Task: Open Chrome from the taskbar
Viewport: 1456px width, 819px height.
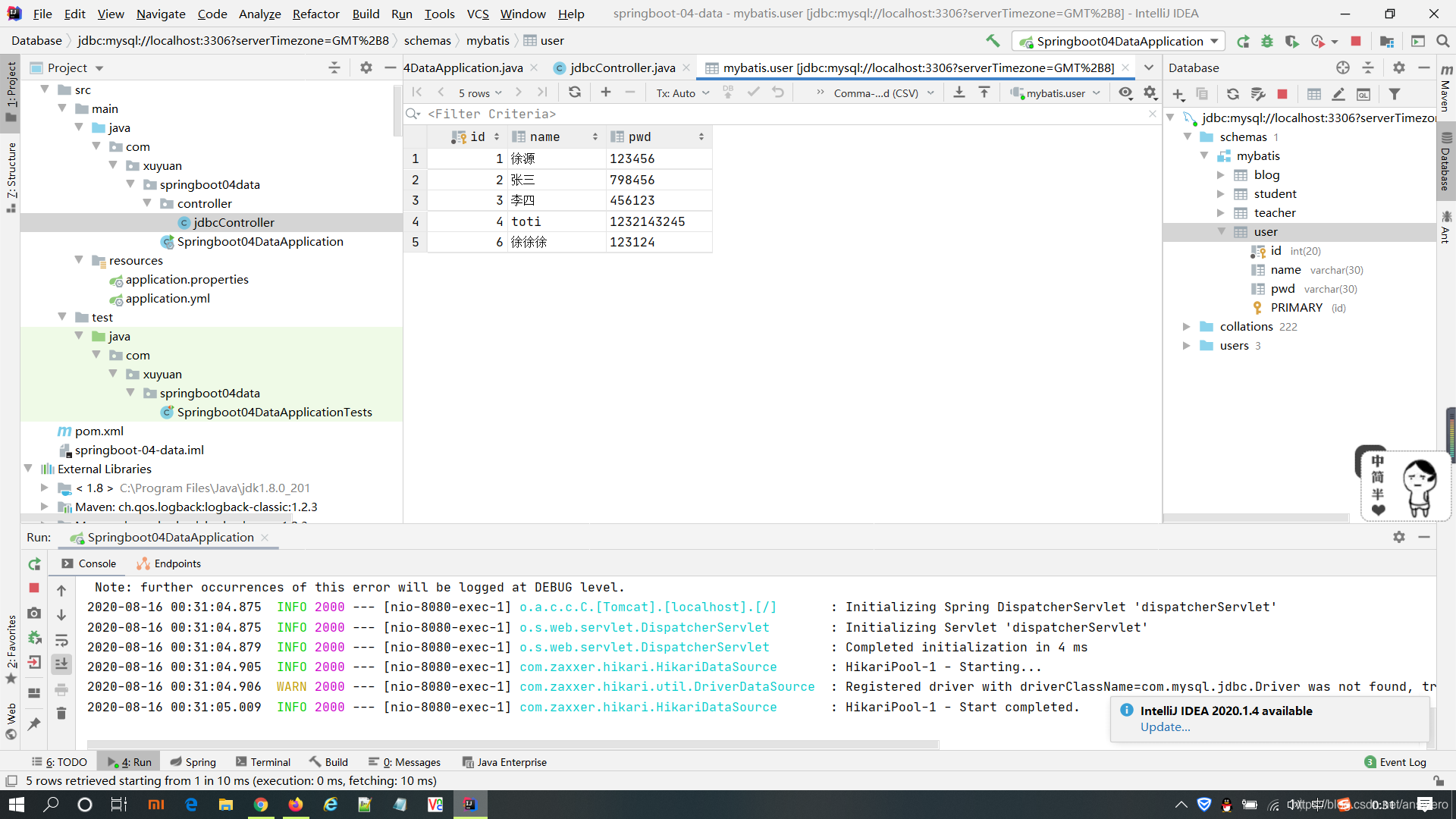Action: [x=261, y=805]
